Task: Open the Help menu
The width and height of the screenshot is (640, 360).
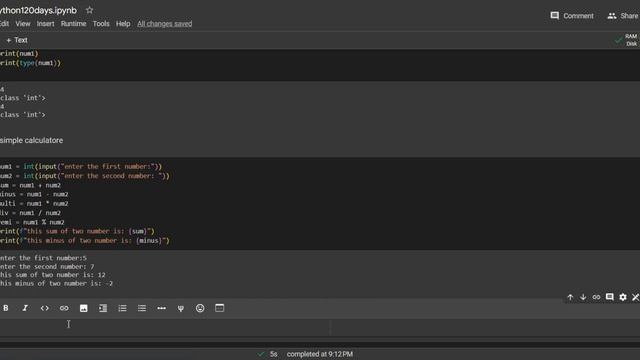Action: pos(123,24)
